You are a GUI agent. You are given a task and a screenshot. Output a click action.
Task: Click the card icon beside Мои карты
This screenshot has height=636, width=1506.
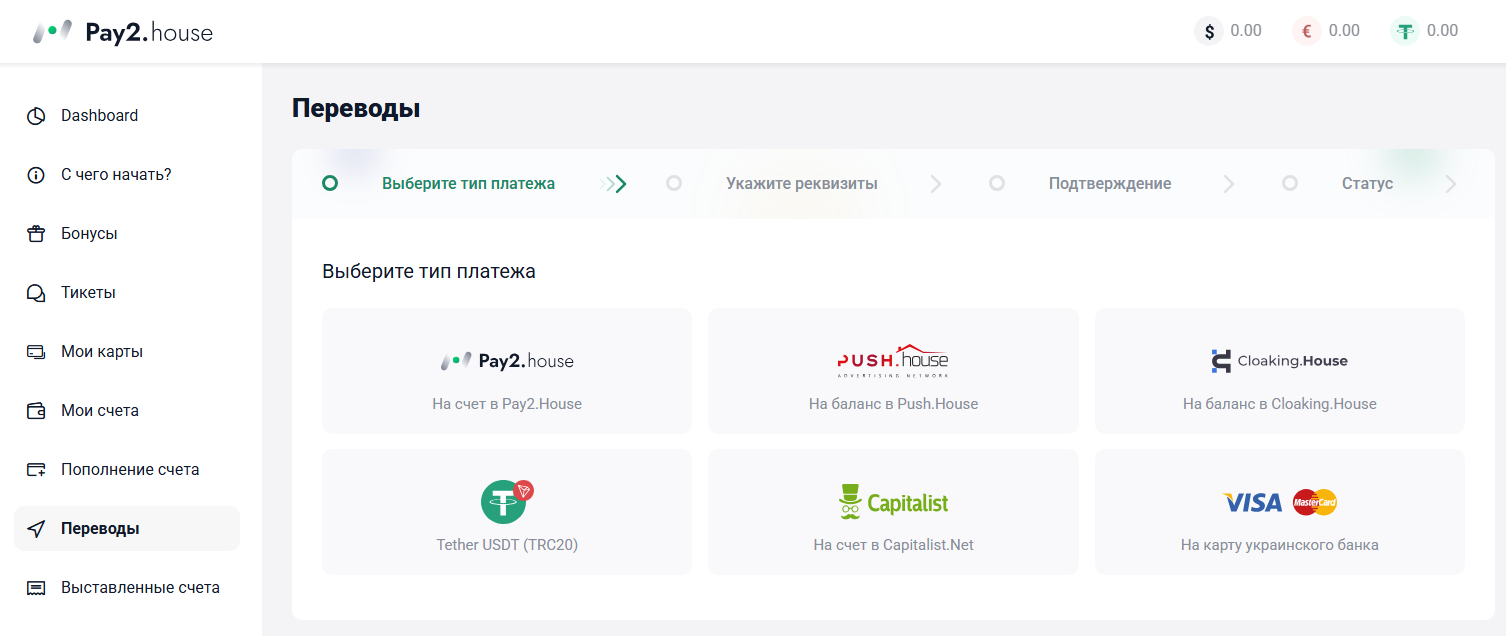point(36,352)
